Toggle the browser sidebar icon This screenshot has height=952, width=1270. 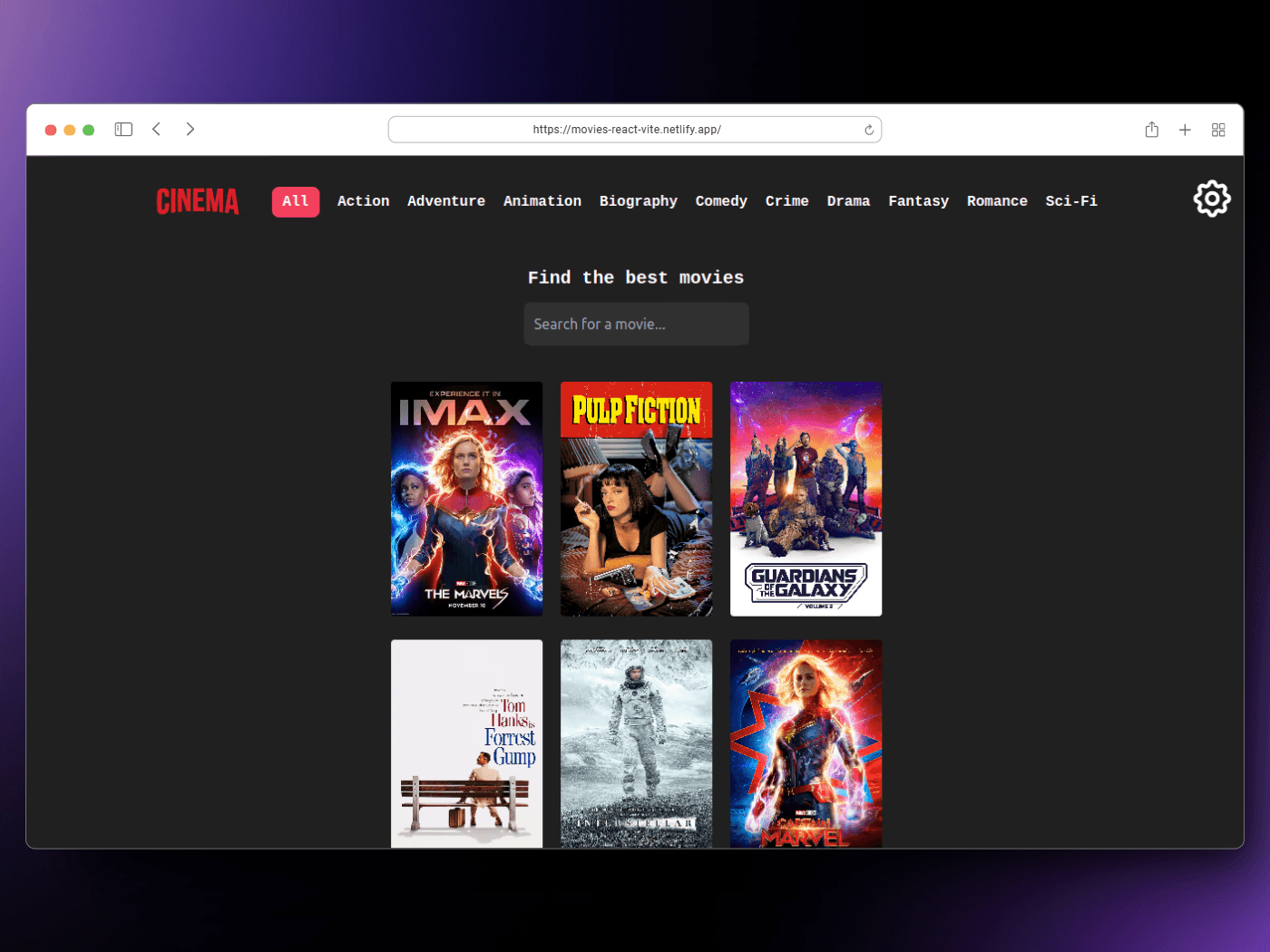123,130
